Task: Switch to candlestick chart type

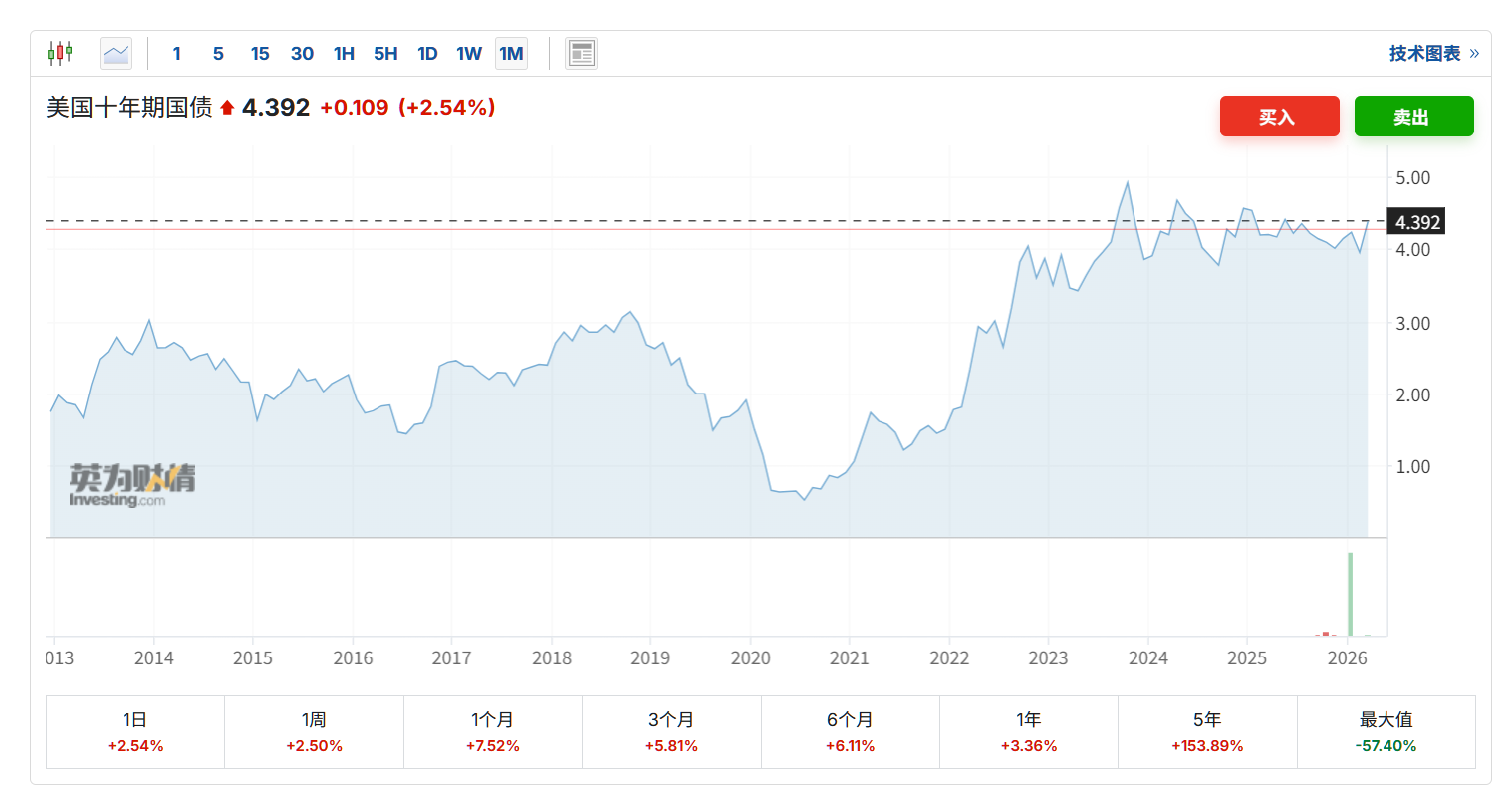Action: pyautogui.click(x=60, y=53)
